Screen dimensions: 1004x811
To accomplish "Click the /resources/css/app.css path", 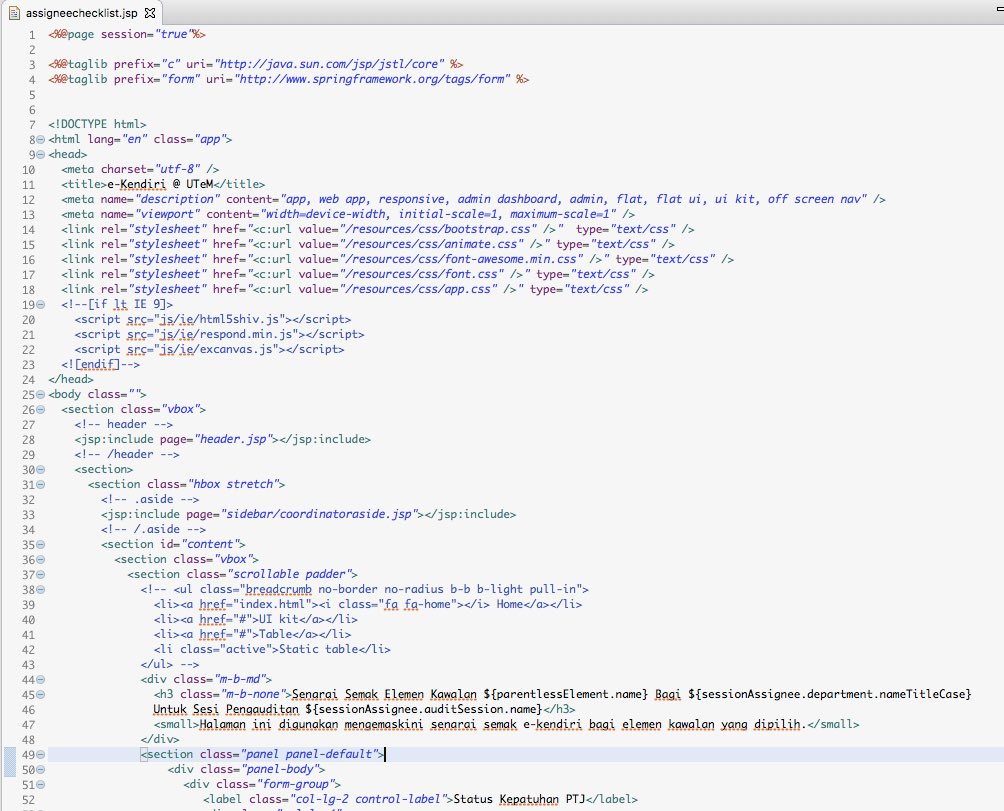I will pos(419,289).
